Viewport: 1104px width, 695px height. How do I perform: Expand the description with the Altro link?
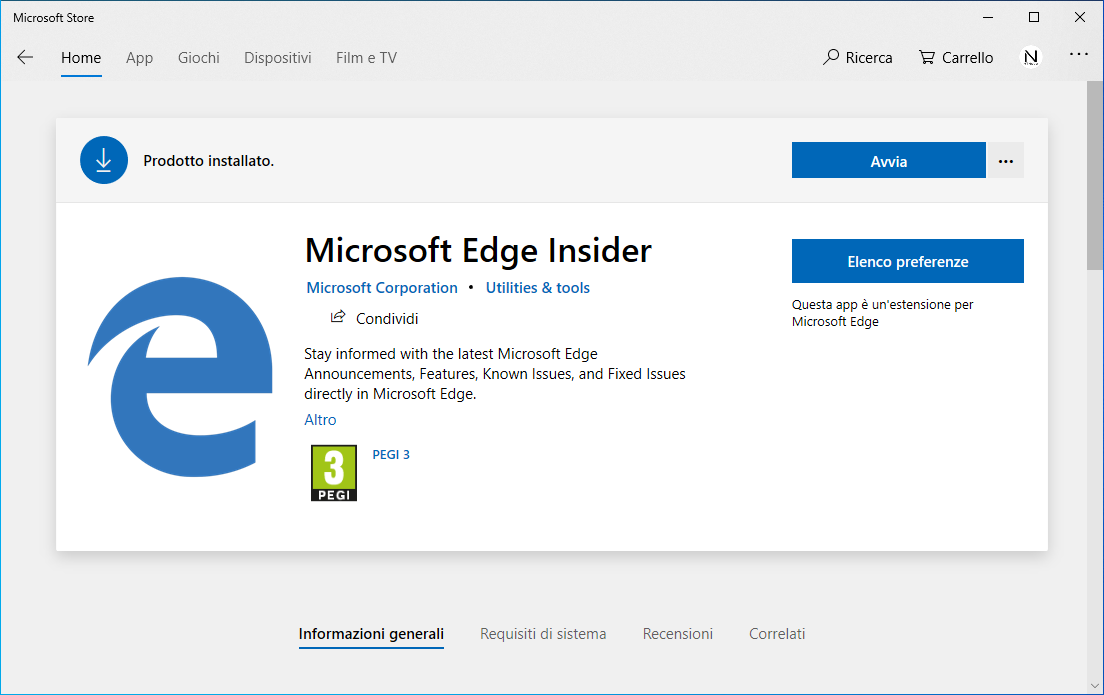tap(320, 420)
